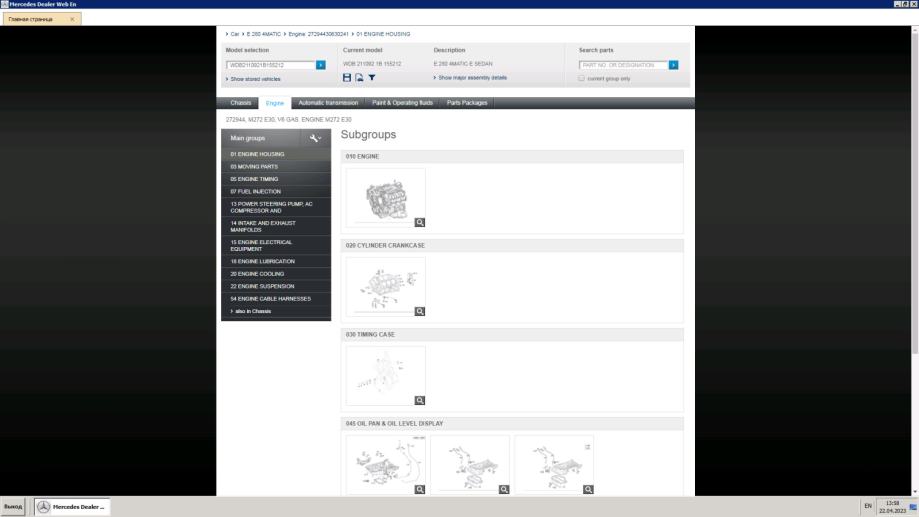Expand also in Chassis entry

coord(251,311)
